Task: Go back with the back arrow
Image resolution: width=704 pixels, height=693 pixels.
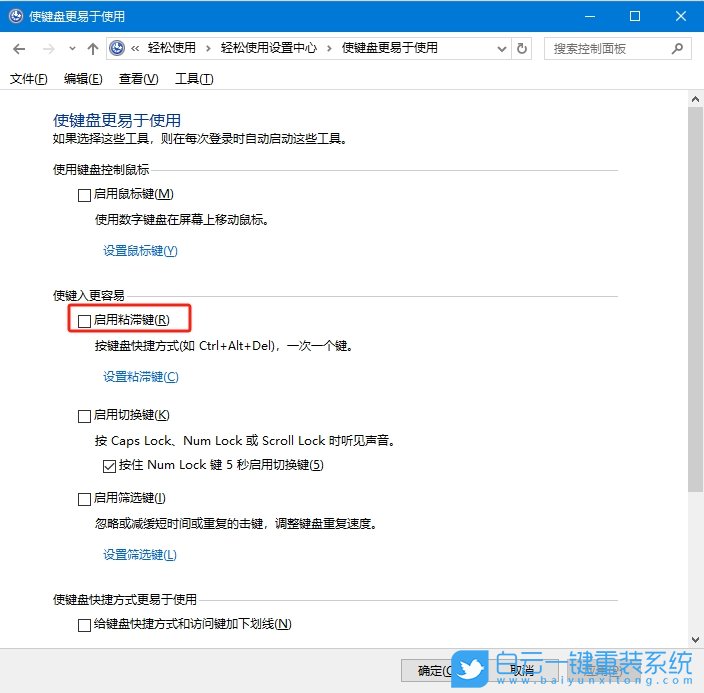Action: click(x=19, y=49)
